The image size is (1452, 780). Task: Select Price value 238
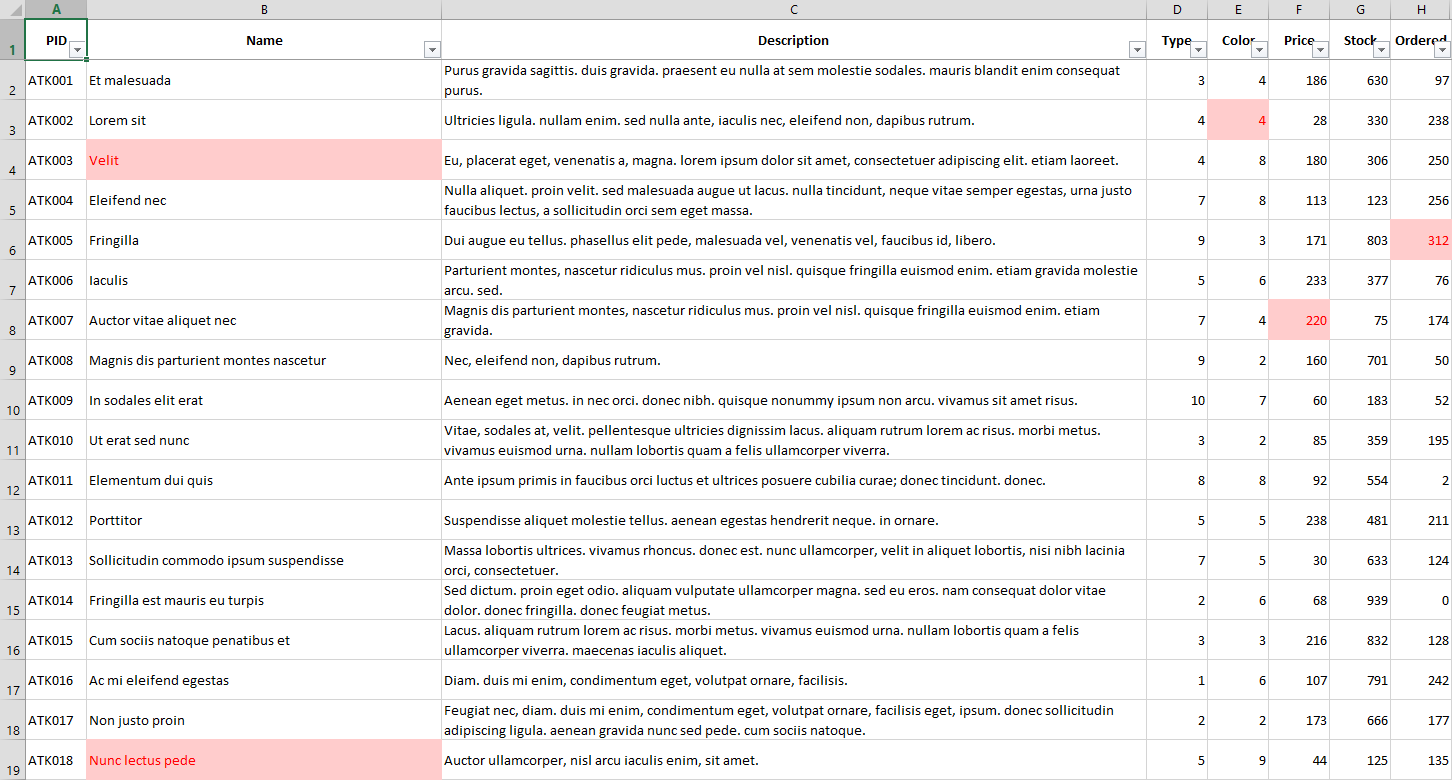point(1299,520)
